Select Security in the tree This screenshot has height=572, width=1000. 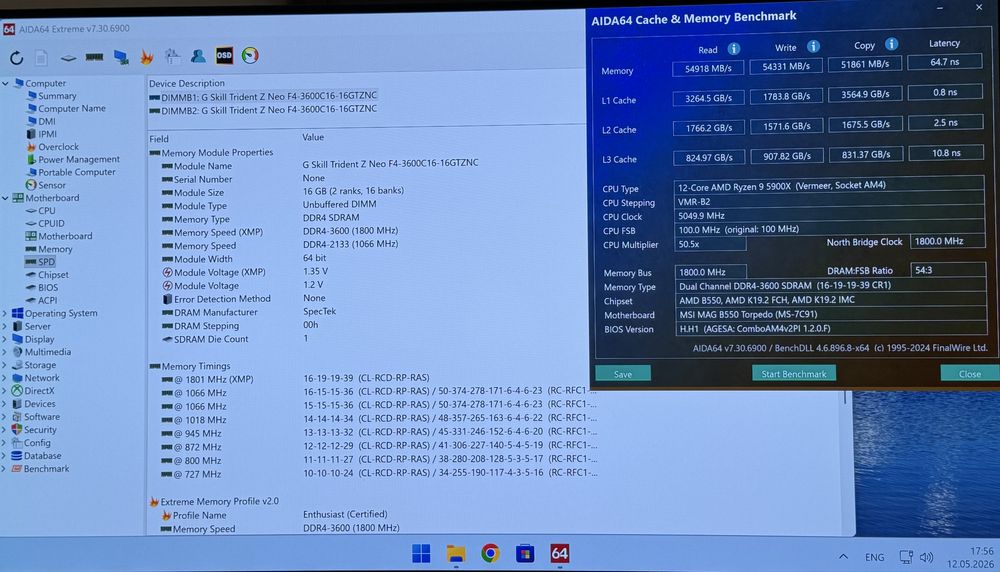tap(40, 430)
